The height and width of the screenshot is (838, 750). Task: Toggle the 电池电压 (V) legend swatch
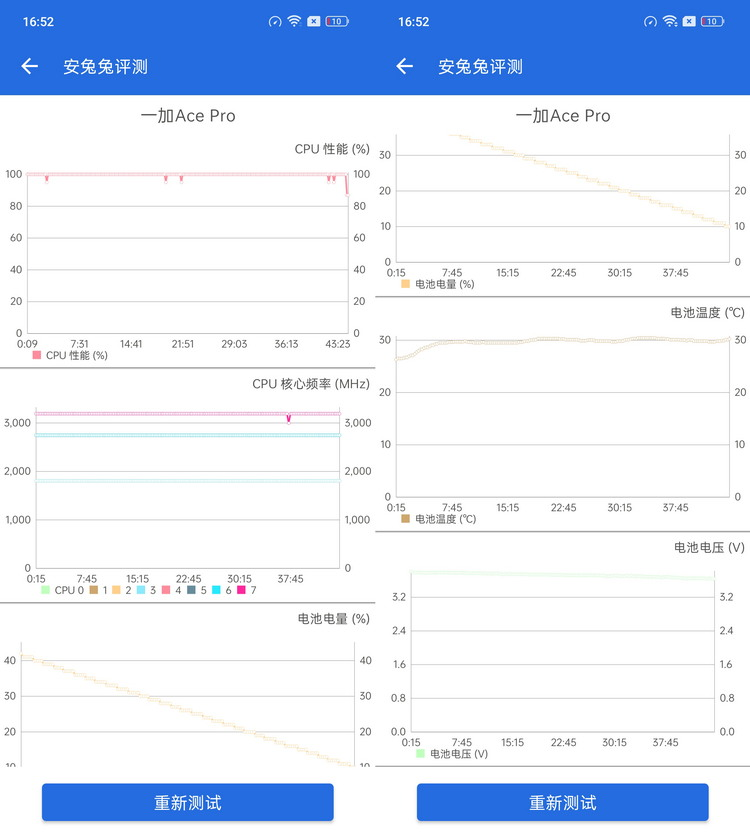tap(420, 754)
